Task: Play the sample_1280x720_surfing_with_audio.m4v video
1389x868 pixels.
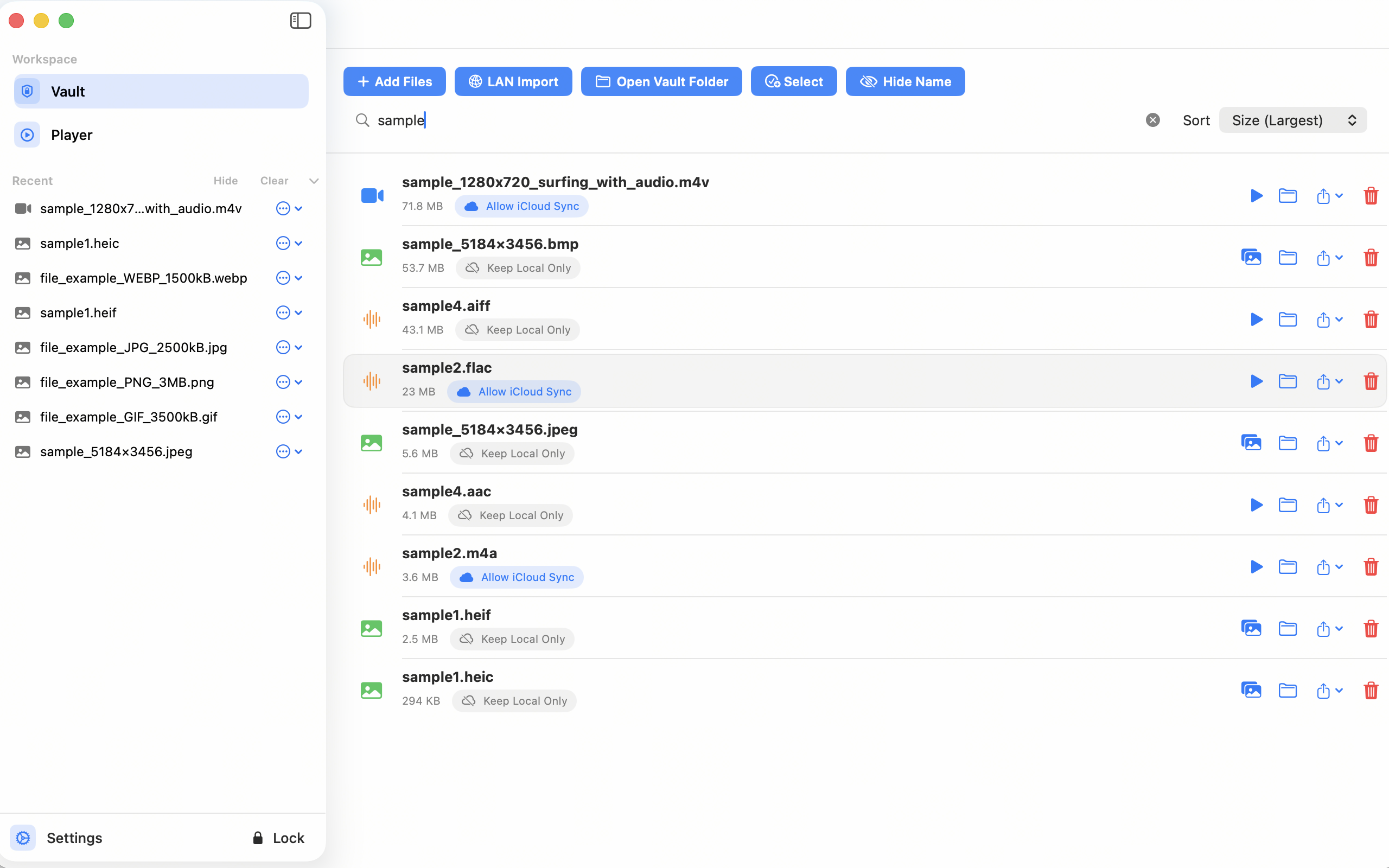Action: coord(1256,196)
